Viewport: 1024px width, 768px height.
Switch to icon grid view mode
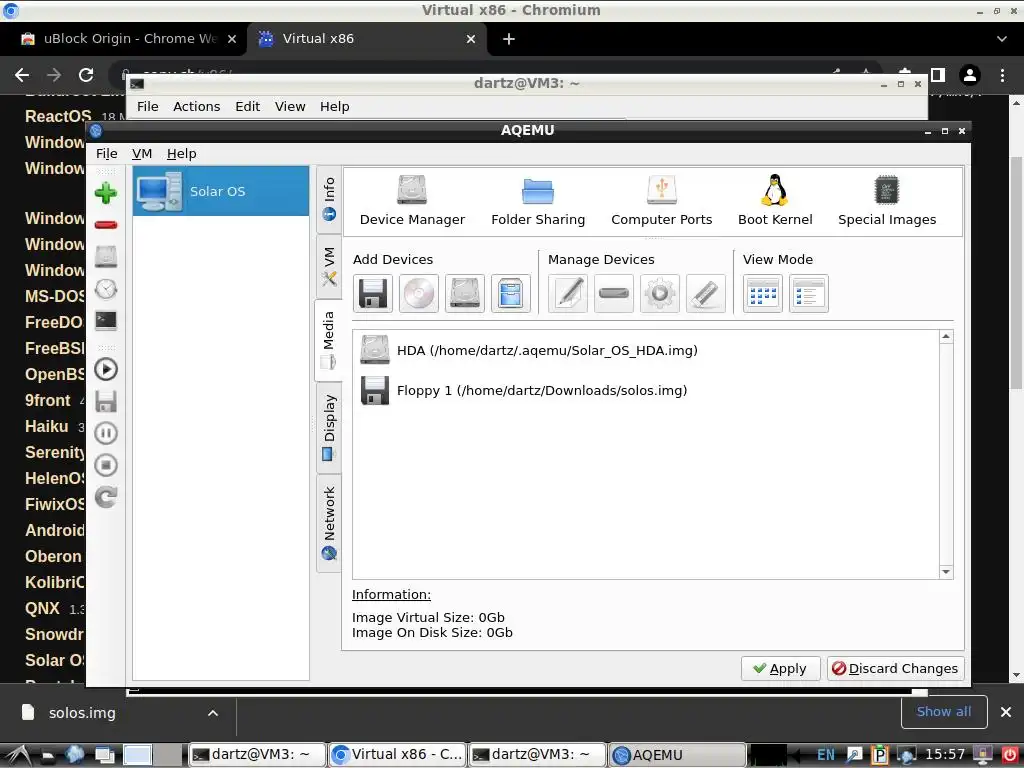coord(763,294)
